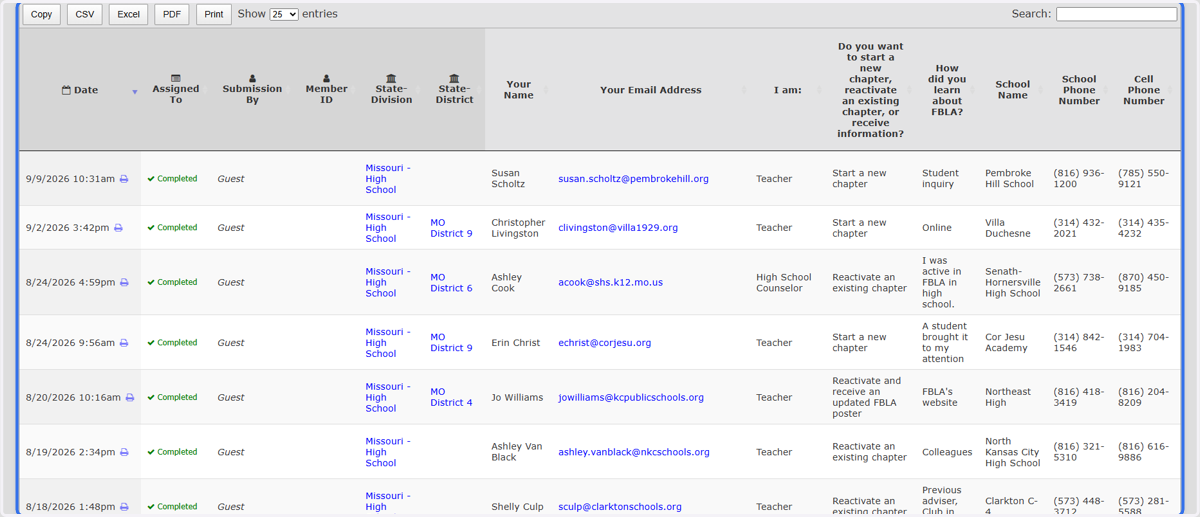Open MO District 9 link for Christopher Livingston
1200x517 pixels.
(x=451, y=228)
